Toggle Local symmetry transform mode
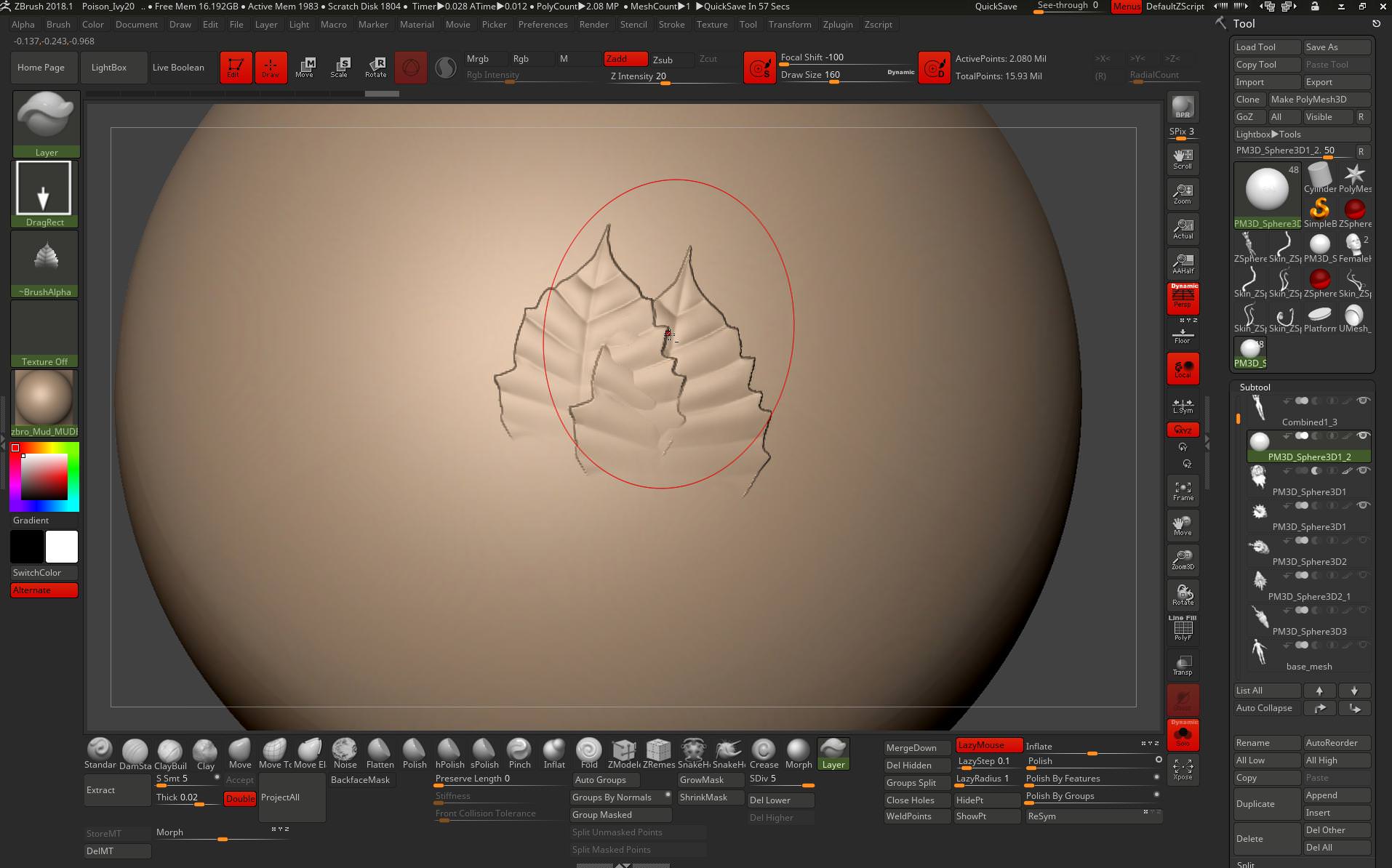Screen dimensions: 1392x868 [1183, 368]
